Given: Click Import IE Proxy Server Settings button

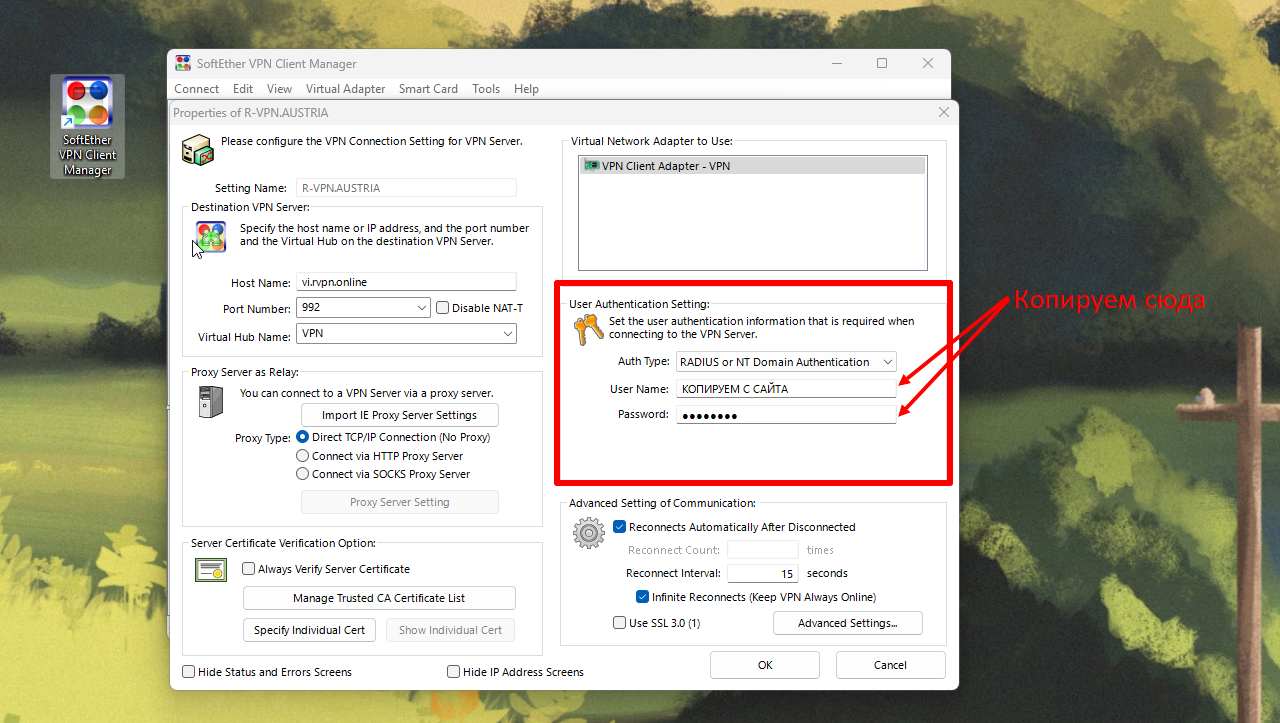Looking at the screenshot, I should click(x=400, y=415).
